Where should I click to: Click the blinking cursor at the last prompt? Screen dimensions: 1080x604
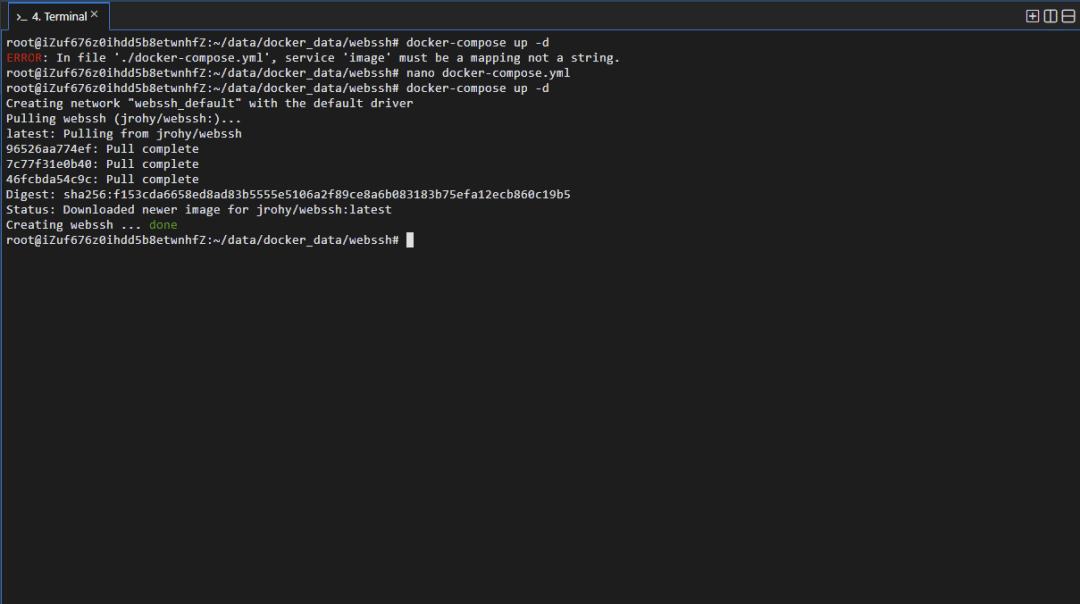410,240
